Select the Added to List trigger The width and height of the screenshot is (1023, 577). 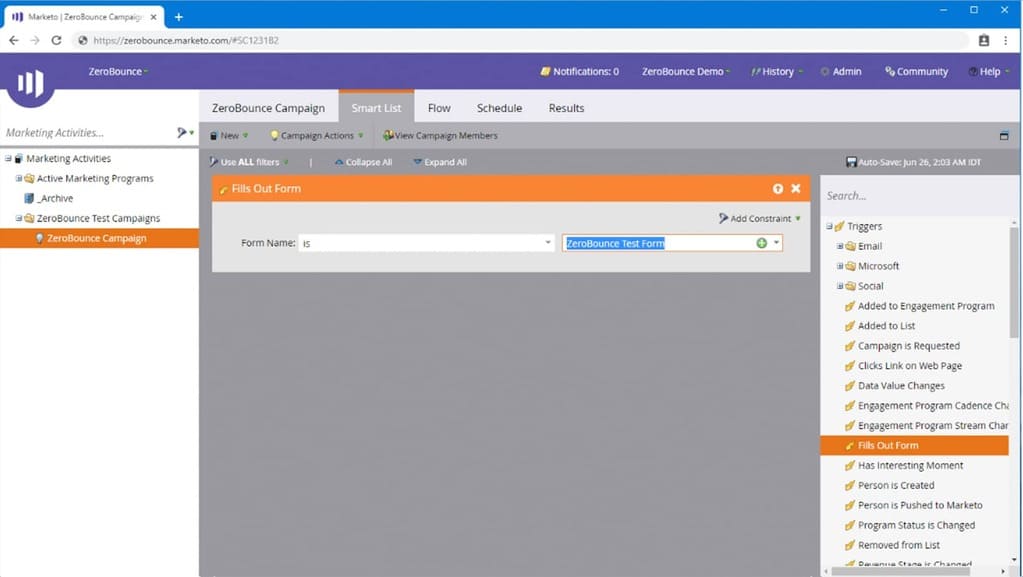886,326
